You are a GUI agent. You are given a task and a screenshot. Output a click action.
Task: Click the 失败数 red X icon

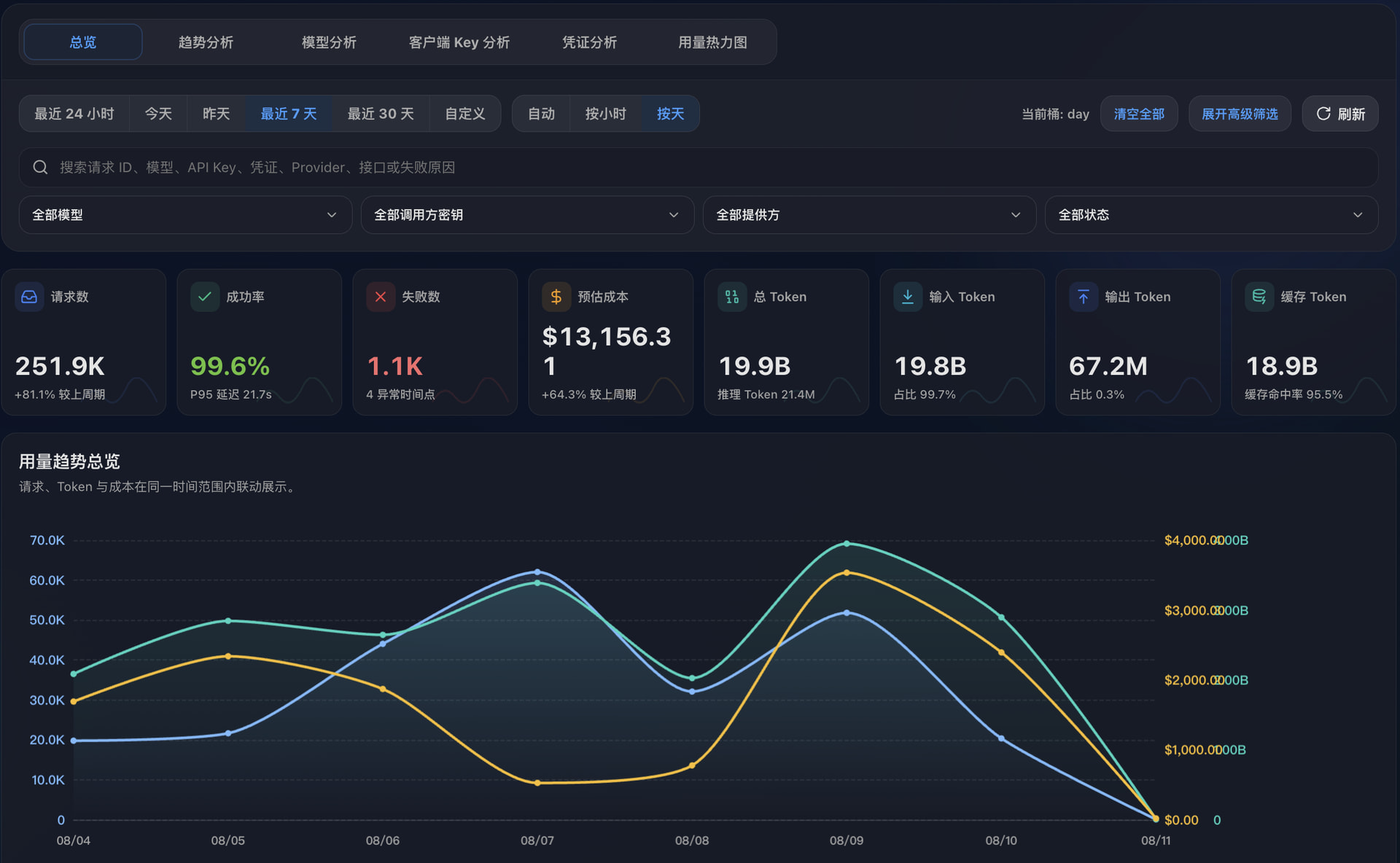tap(381, 297)
